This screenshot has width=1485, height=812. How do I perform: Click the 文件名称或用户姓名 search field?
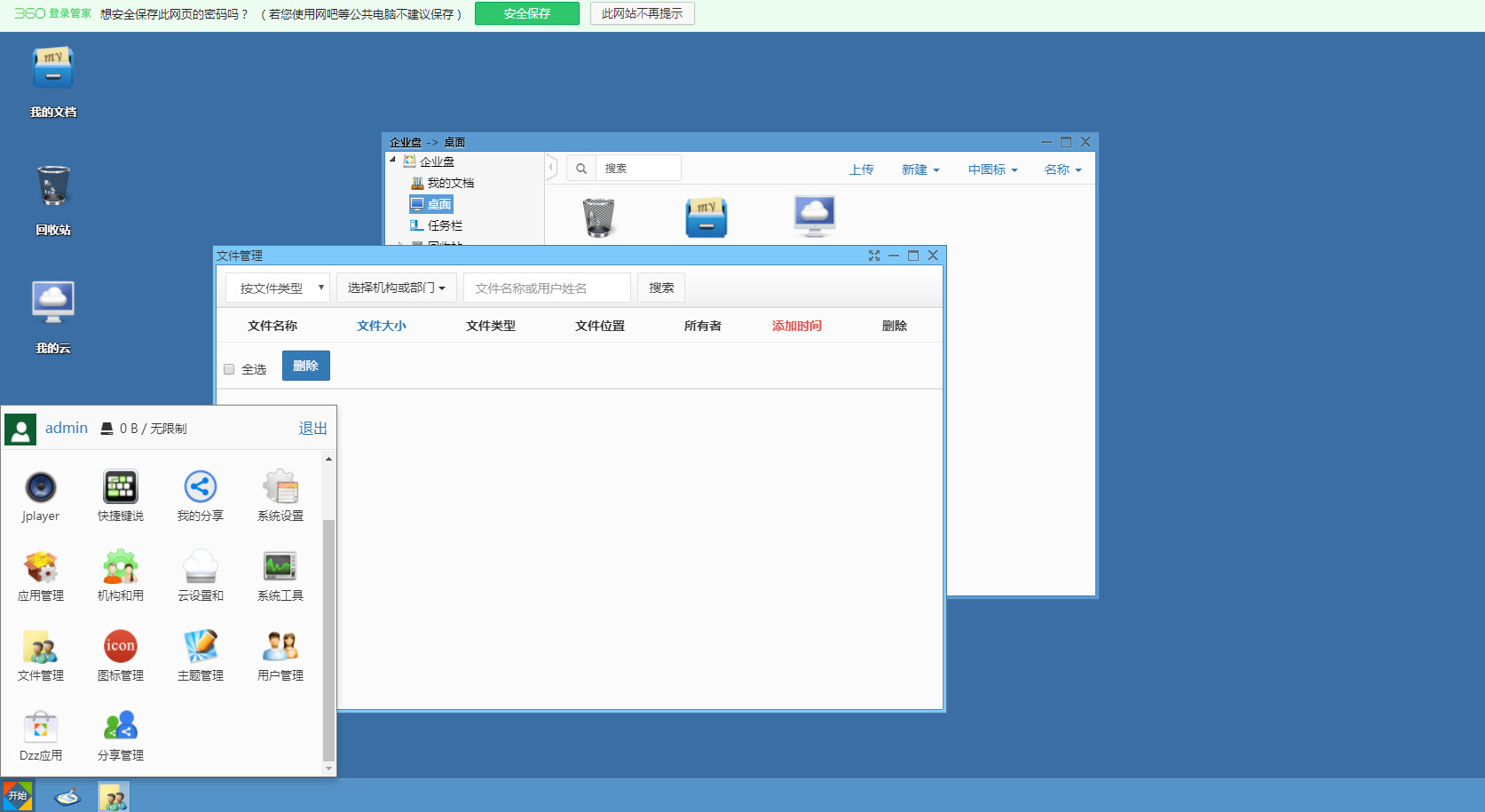click(x=547, y=288)
